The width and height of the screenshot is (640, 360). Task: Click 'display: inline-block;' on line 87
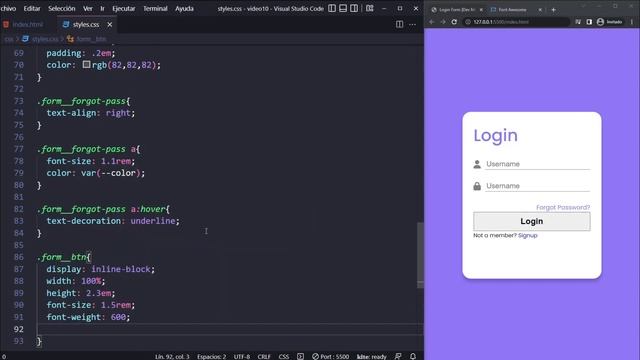pos(100,269)
